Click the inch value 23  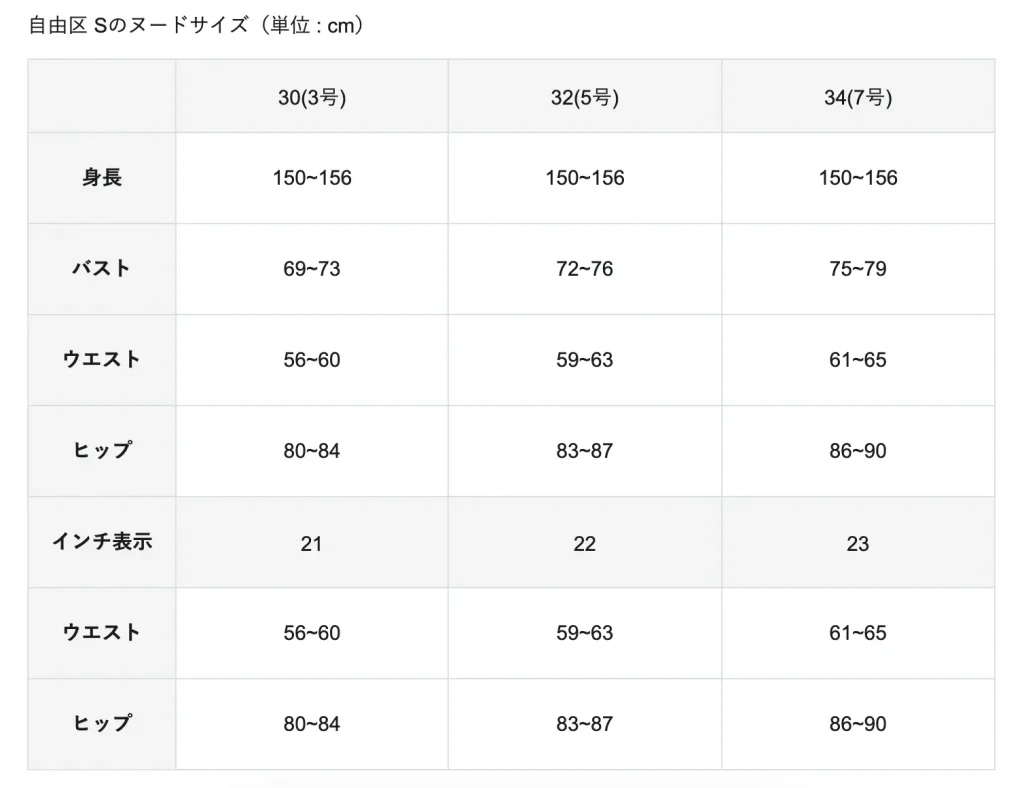858,543
